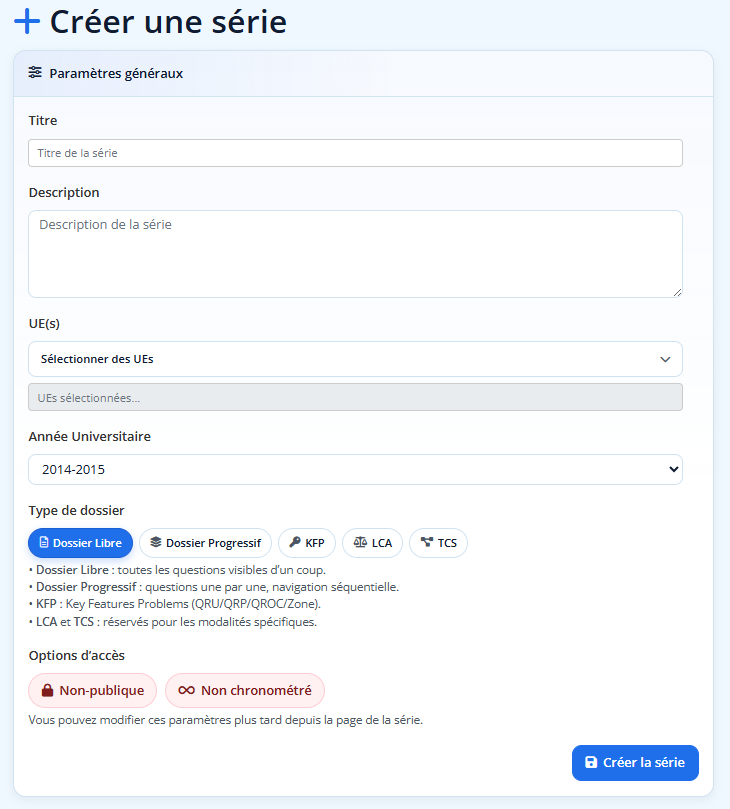Viewport: 730px width, 809px height.
Task: Click the sliders icon next to Paramètres généraux
Action: click(35, 73)
